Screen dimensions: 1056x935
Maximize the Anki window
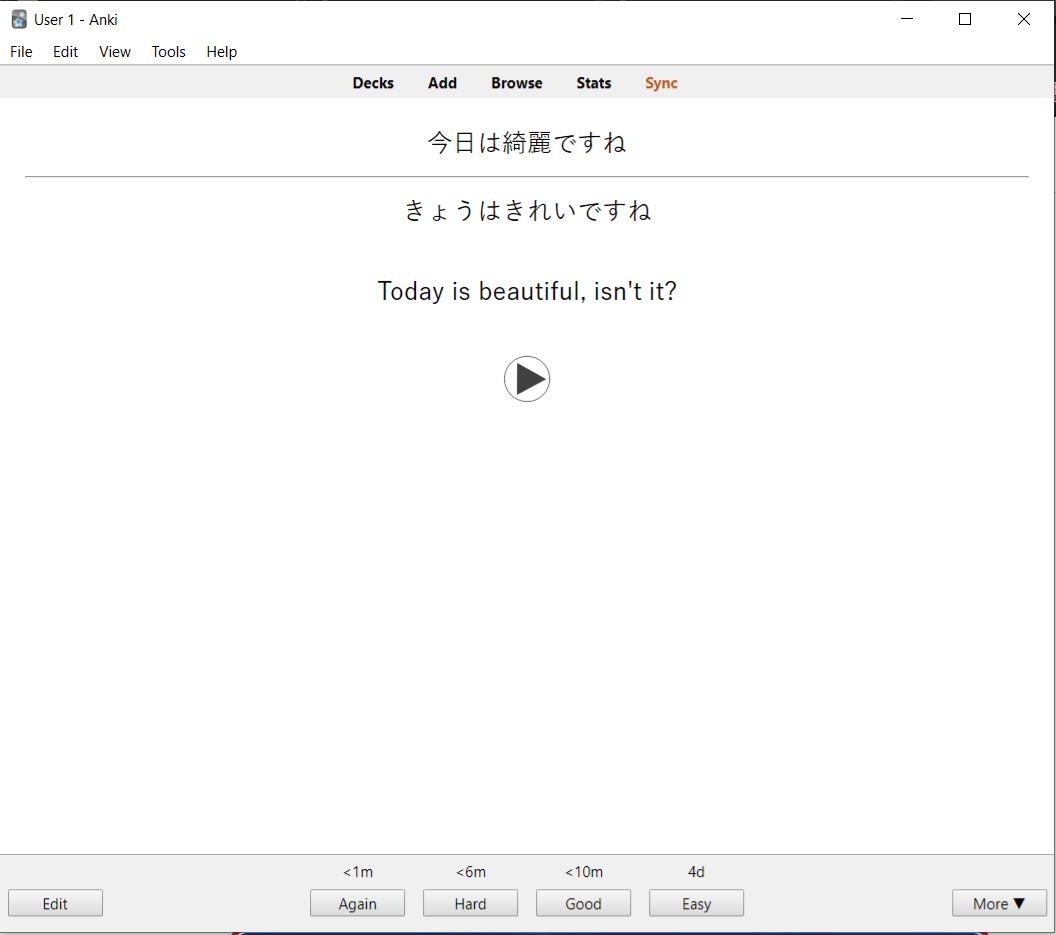tap(965, 19)
